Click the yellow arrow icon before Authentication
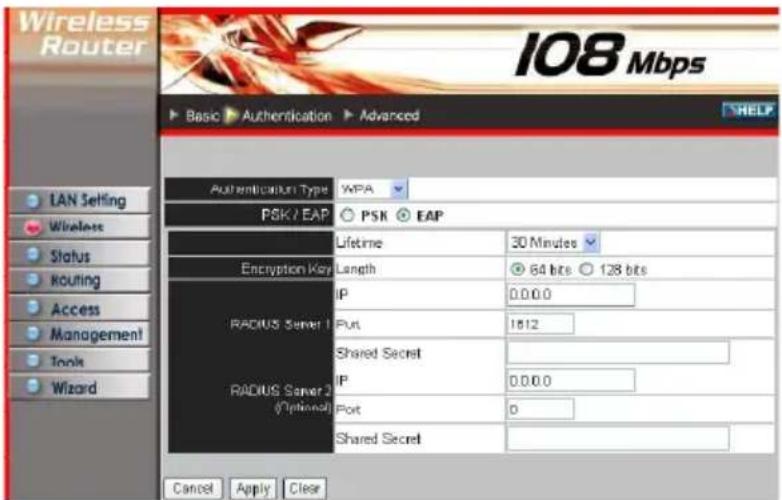Viewport: 782px width, 500px height. [x=230, y=115]
